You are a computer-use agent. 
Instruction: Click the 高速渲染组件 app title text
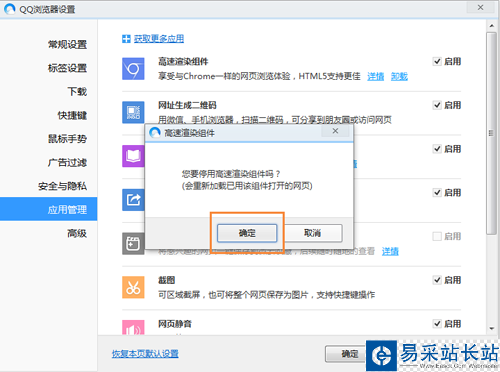point(183,61)
